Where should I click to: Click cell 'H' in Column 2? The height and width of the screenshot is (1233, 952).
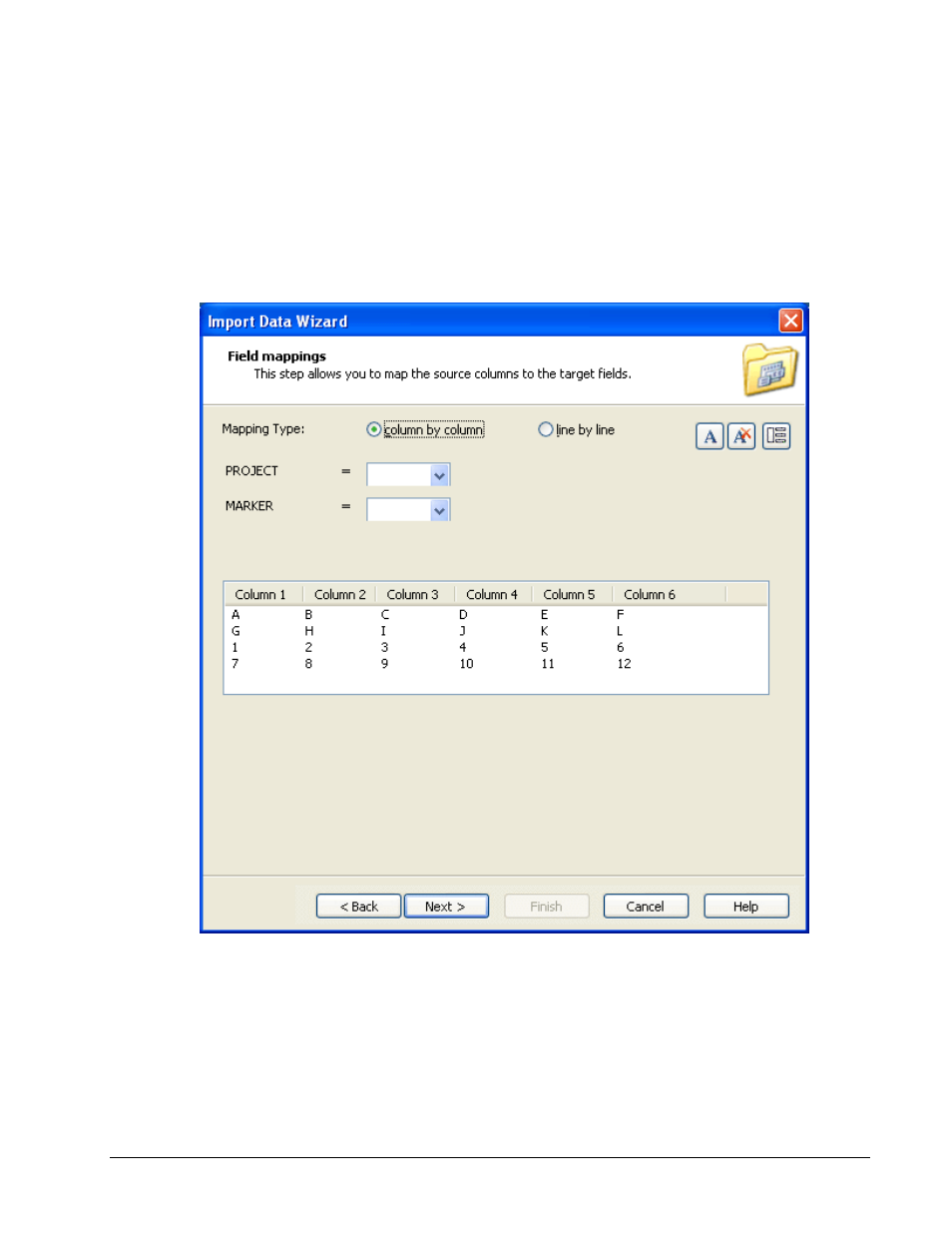309,631
